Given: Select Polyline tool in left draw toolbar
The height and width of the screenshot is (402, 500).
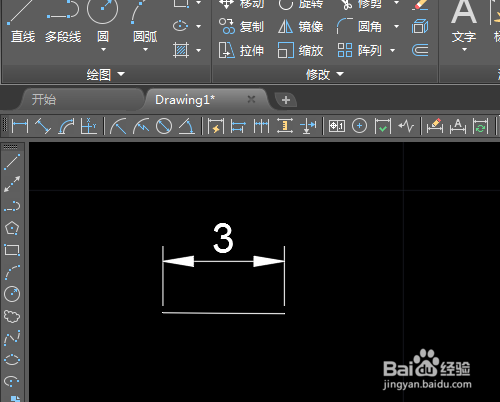Looking at the screenshot, I should [x=12, y=206].
